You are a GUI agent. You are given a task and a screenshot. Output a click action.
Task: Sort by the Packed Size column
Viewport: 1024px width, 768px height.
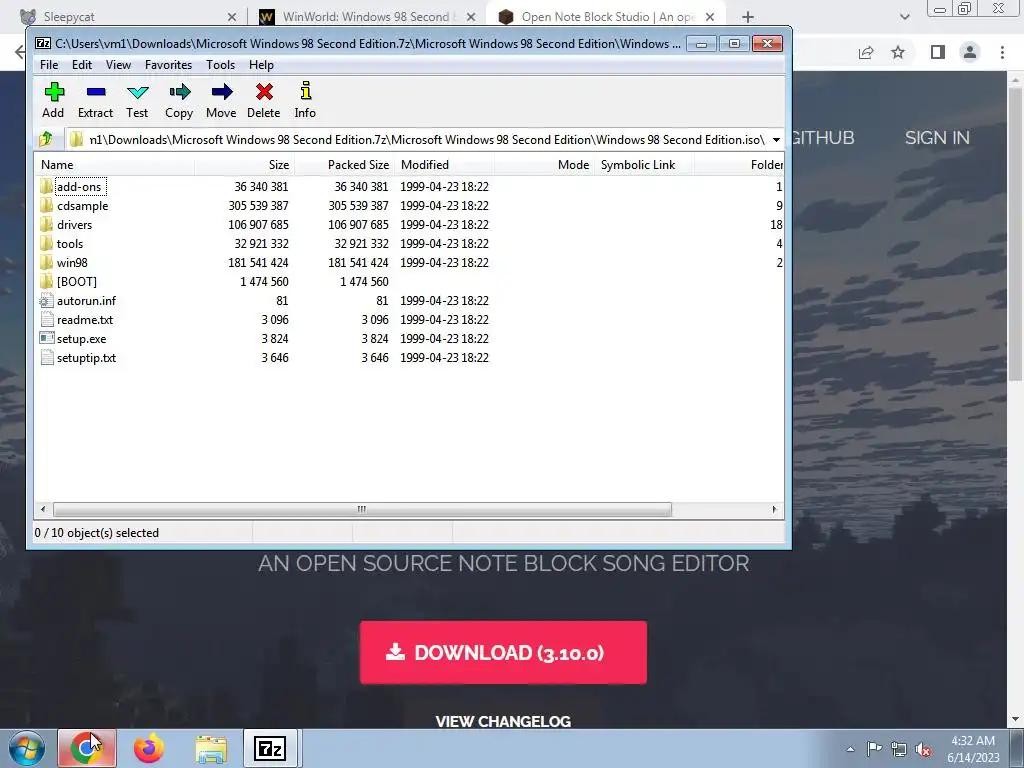tap(344, 165)
